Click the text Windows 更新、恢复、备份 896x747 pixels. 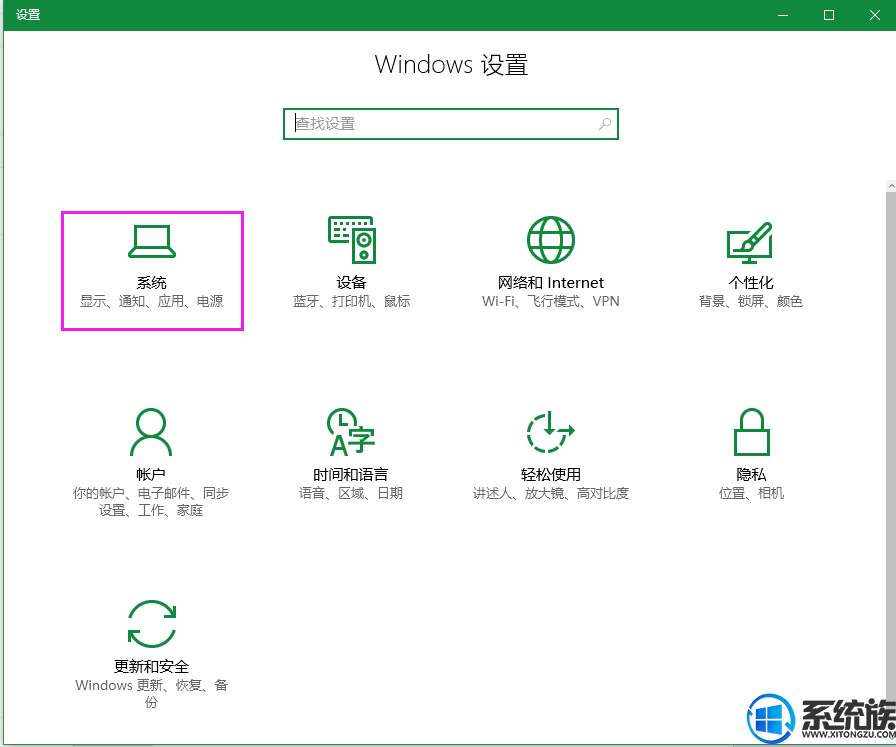151,693
